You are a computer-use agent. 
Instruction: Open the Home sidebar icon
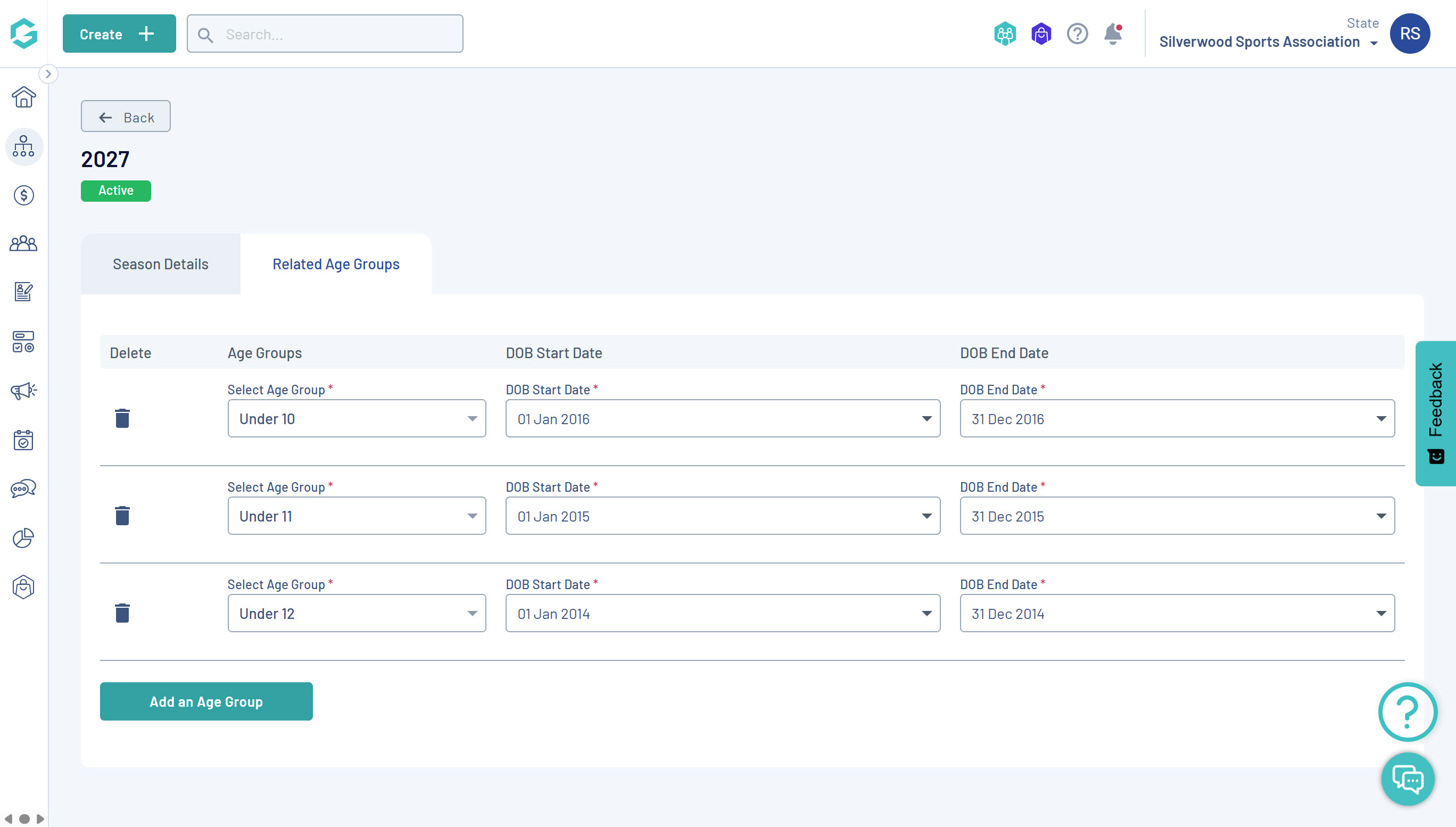point(23,97)
